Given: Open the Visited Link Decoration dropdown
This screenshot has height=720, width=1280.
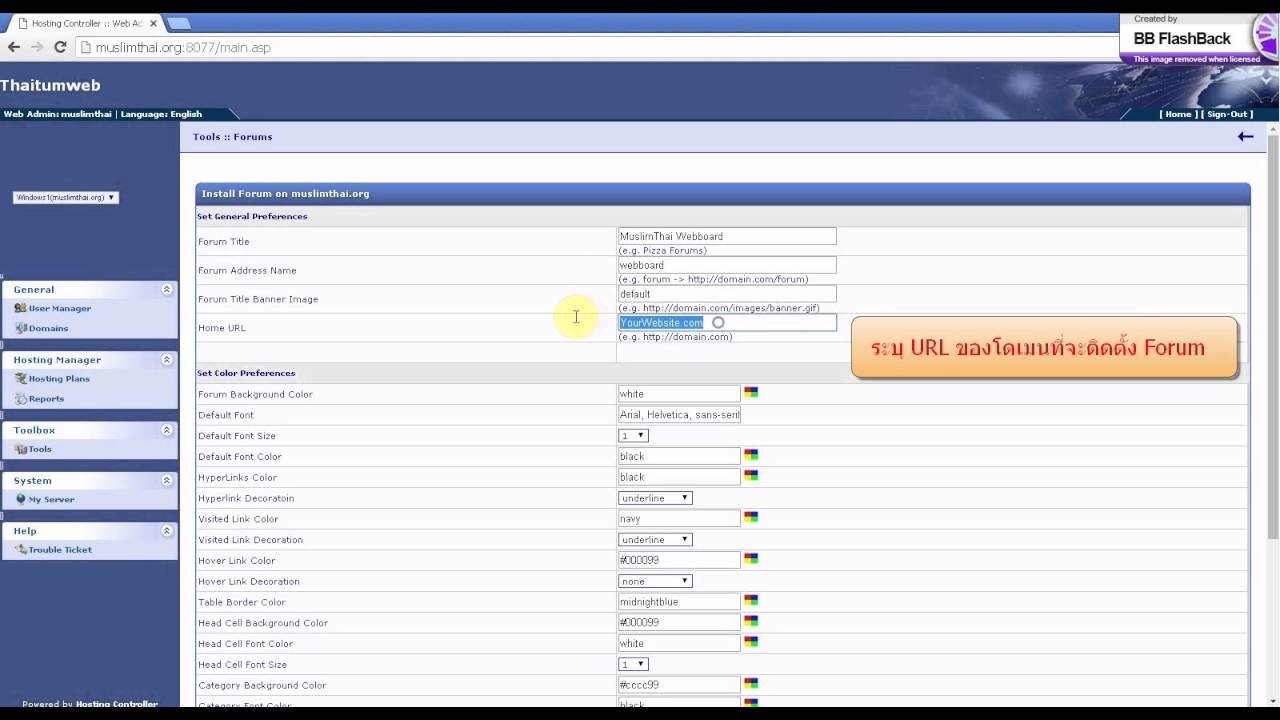Looking at the screenshot, I should tap(655, 540).
